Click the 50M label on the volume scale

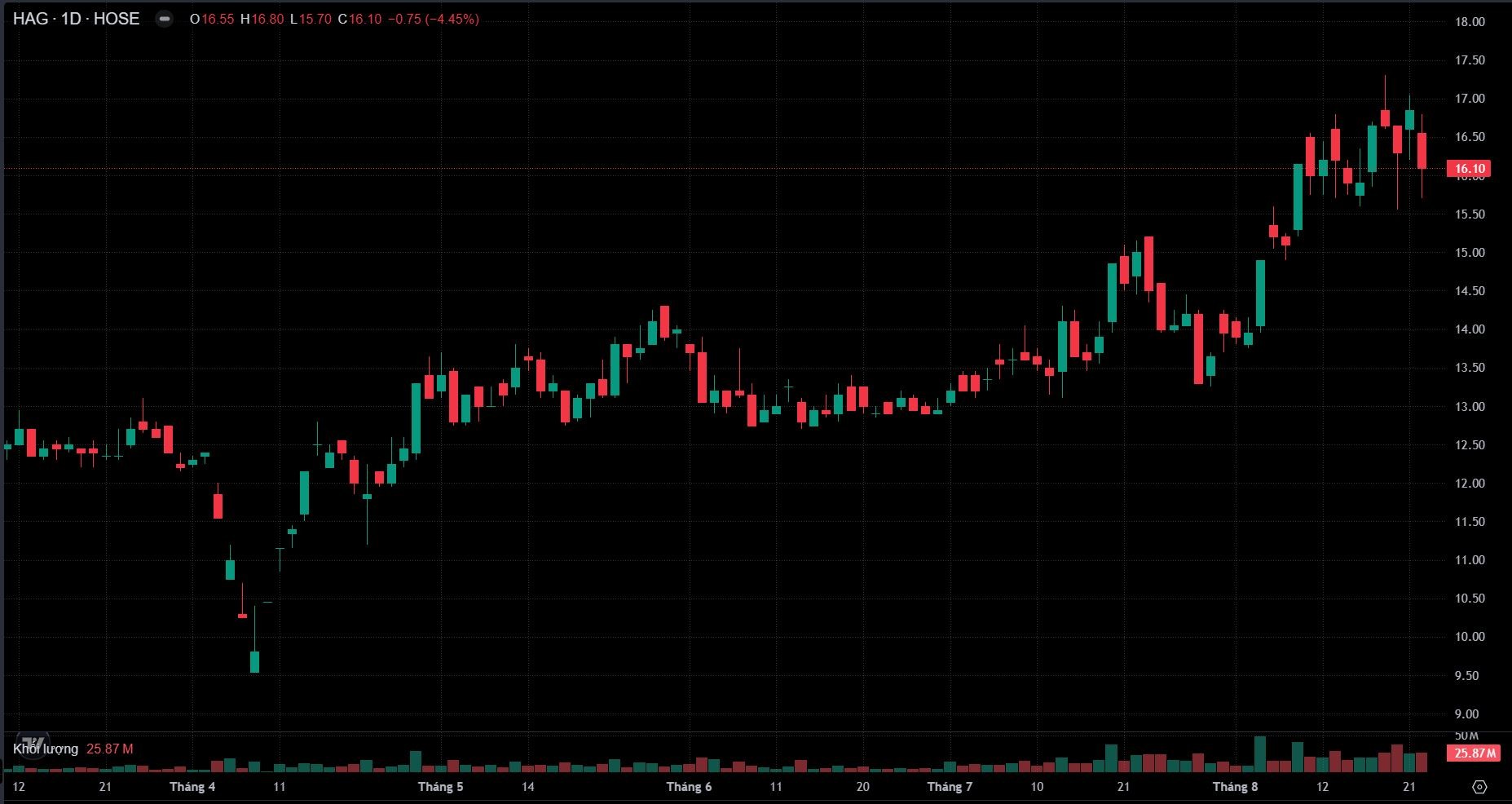coord(1466,736)
